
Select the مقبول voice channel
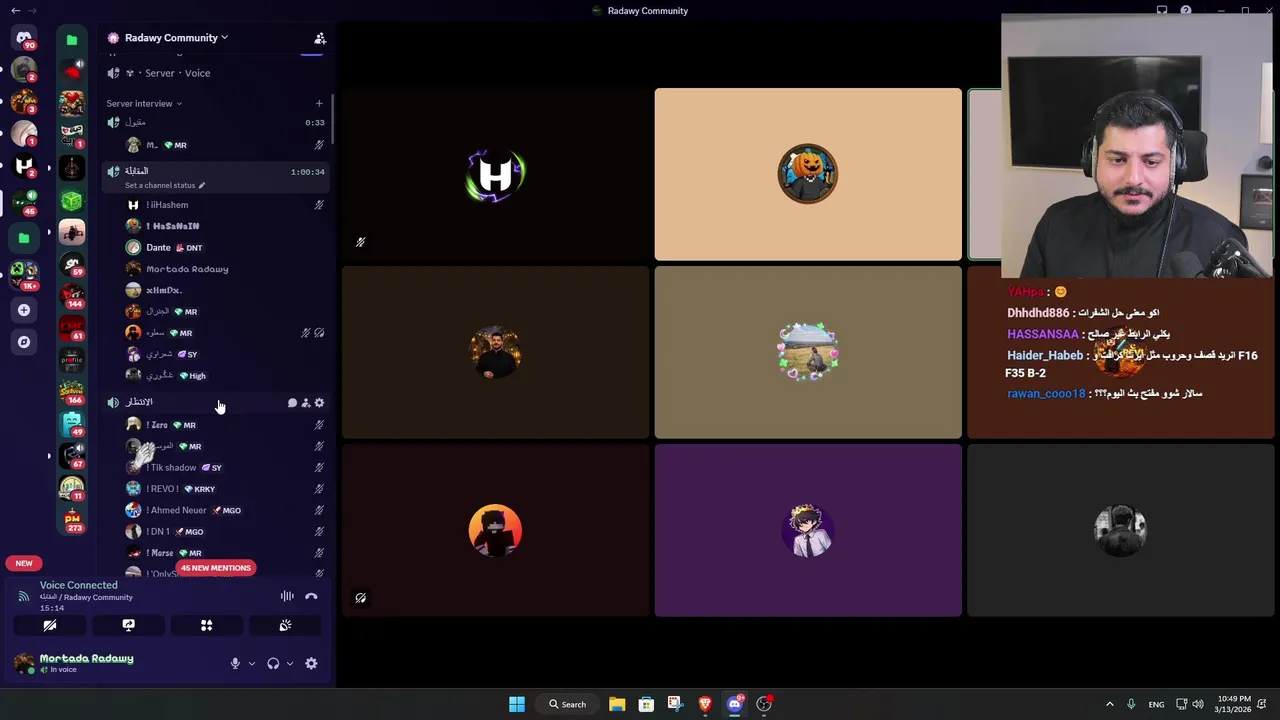point(216,122)
